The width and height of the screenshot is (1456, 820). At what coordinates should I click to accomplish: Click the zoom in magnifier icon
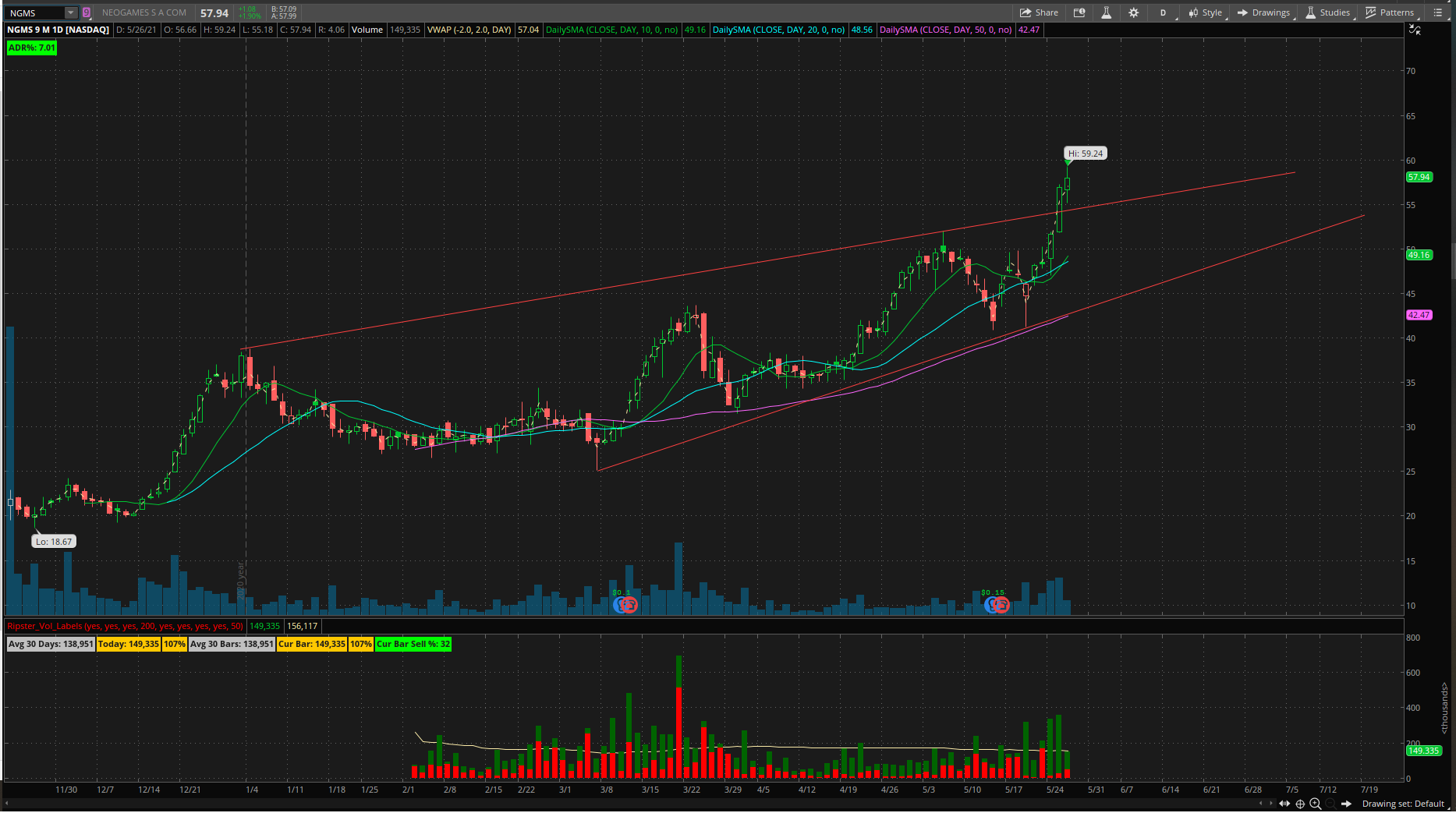1315,804
